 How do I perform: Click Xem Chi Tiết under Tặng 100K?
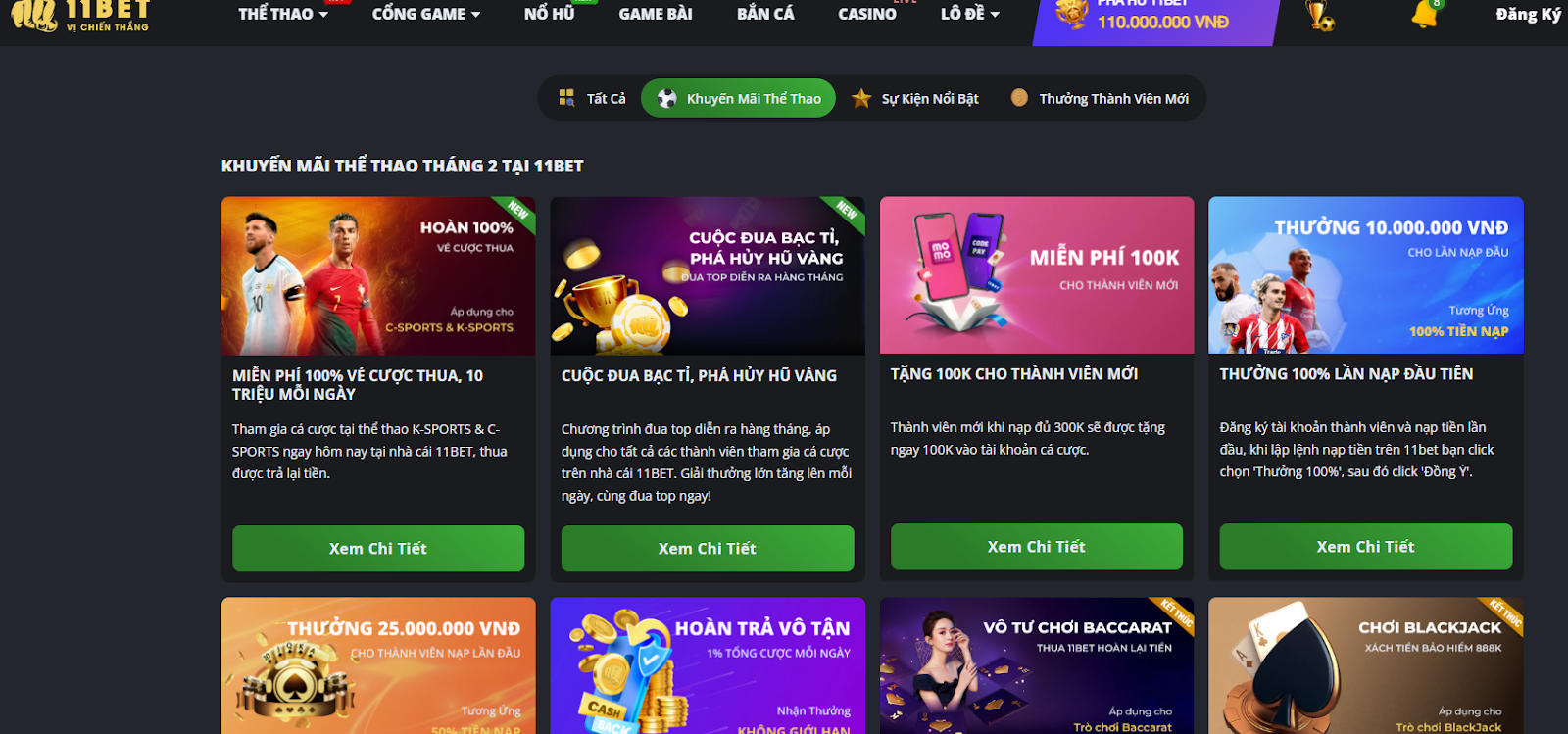[1037, 547]
